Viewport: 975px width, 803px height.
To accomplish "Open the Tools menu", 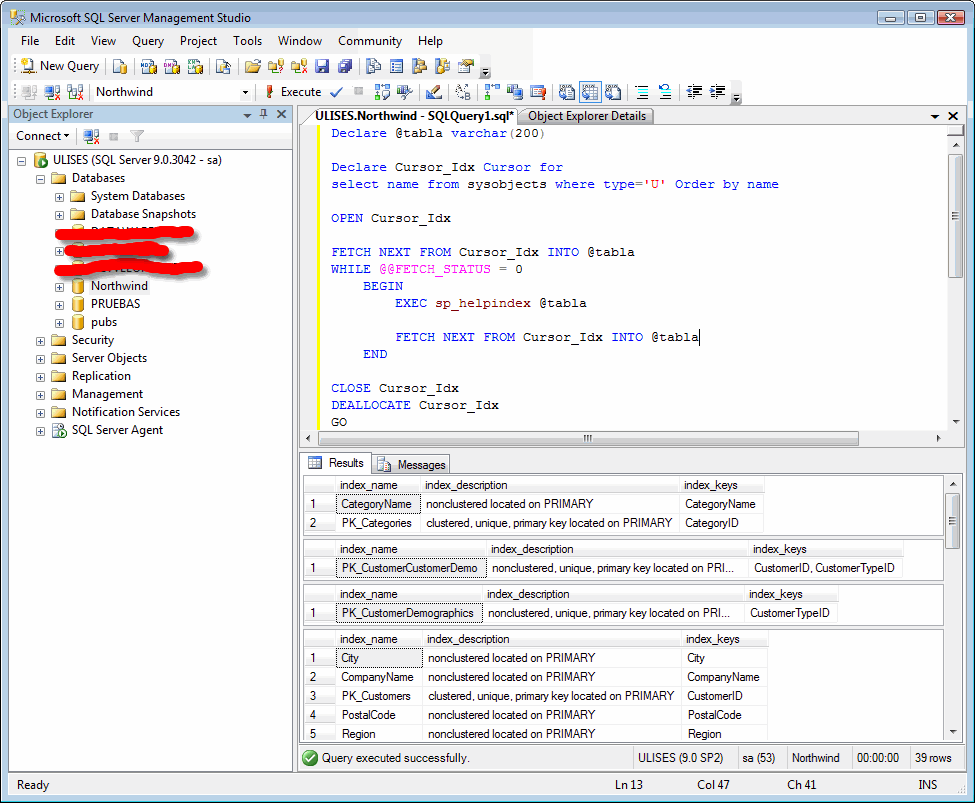I will pos(247,41).
